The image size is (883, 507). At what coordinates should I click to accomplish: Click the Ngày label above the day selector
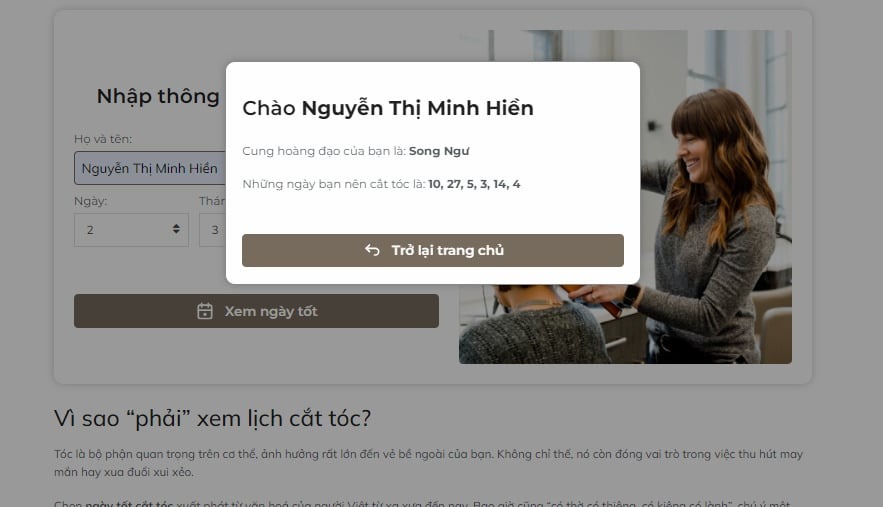pyautogui.click(x=91, y=201)
